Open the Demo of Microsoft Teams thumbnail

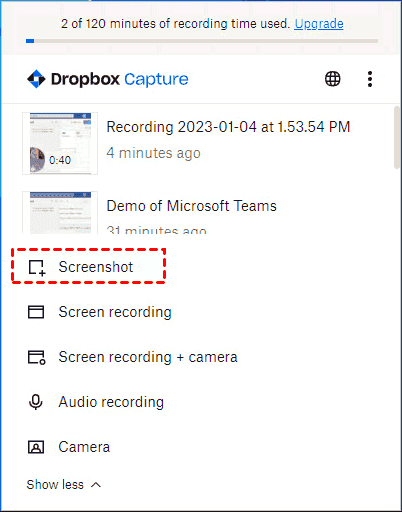click(60, 213)
